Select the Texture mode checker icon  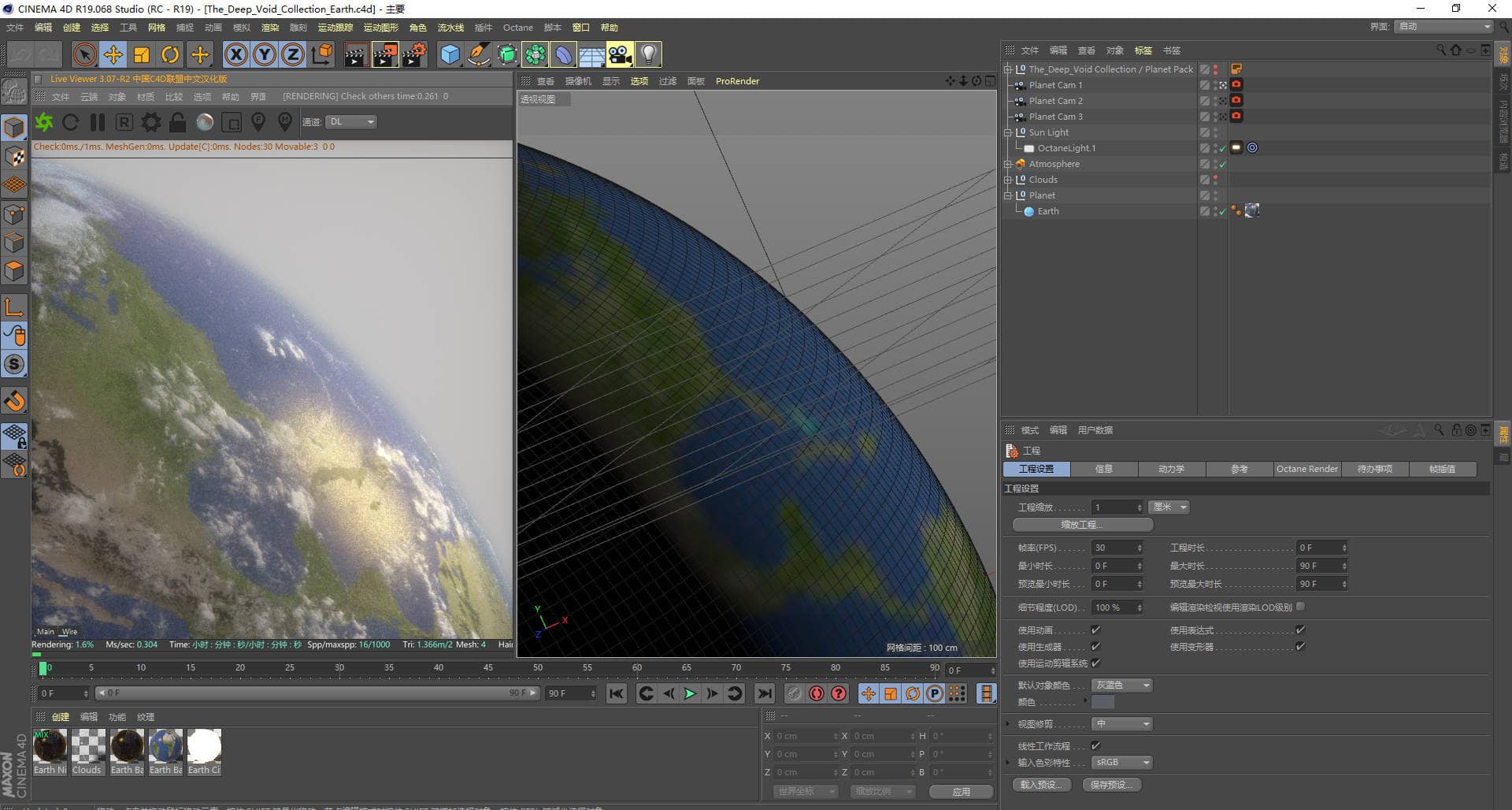[14, 156]
